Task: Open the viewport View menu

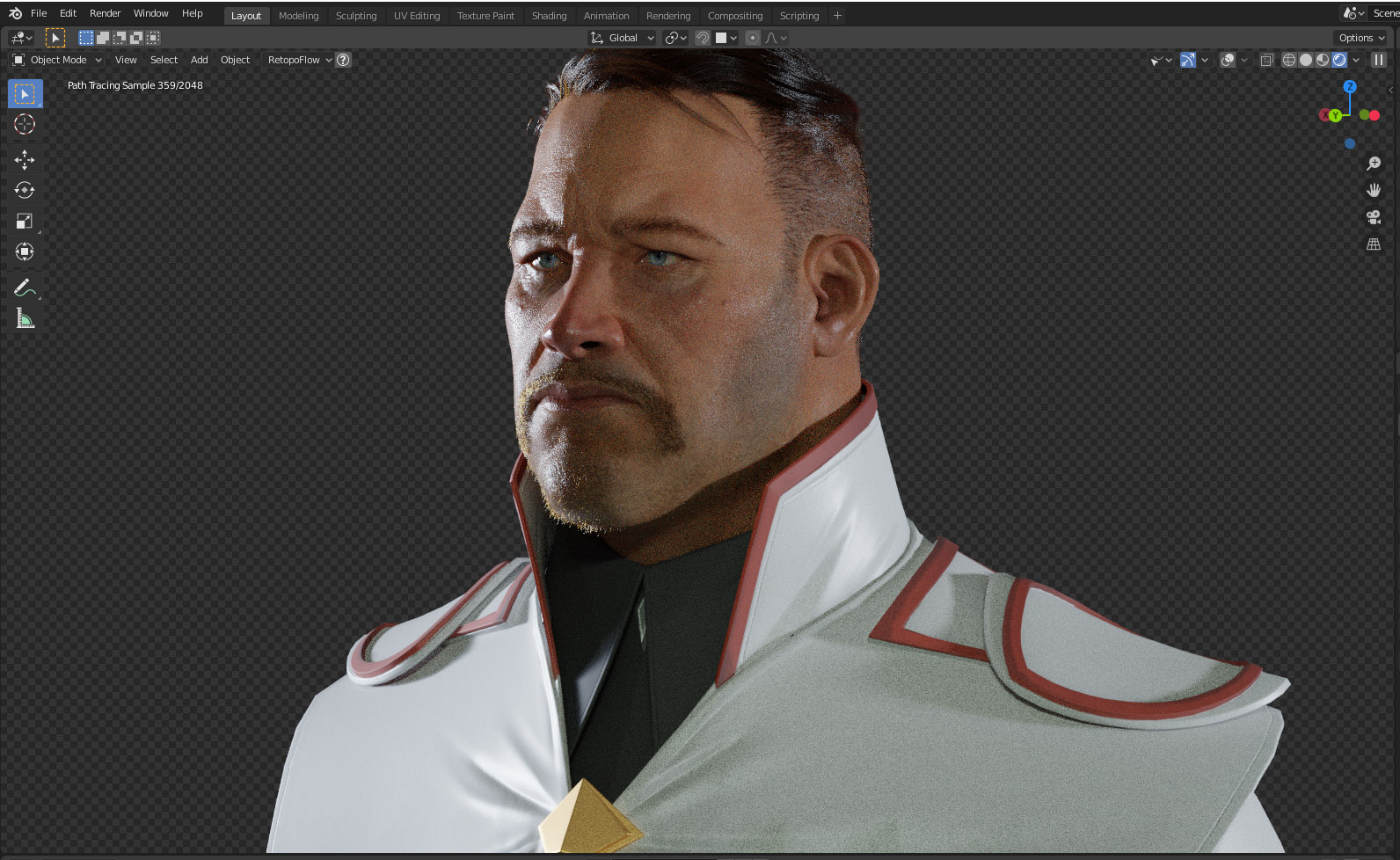Action: pyautogui.click(x=126, y=60)
